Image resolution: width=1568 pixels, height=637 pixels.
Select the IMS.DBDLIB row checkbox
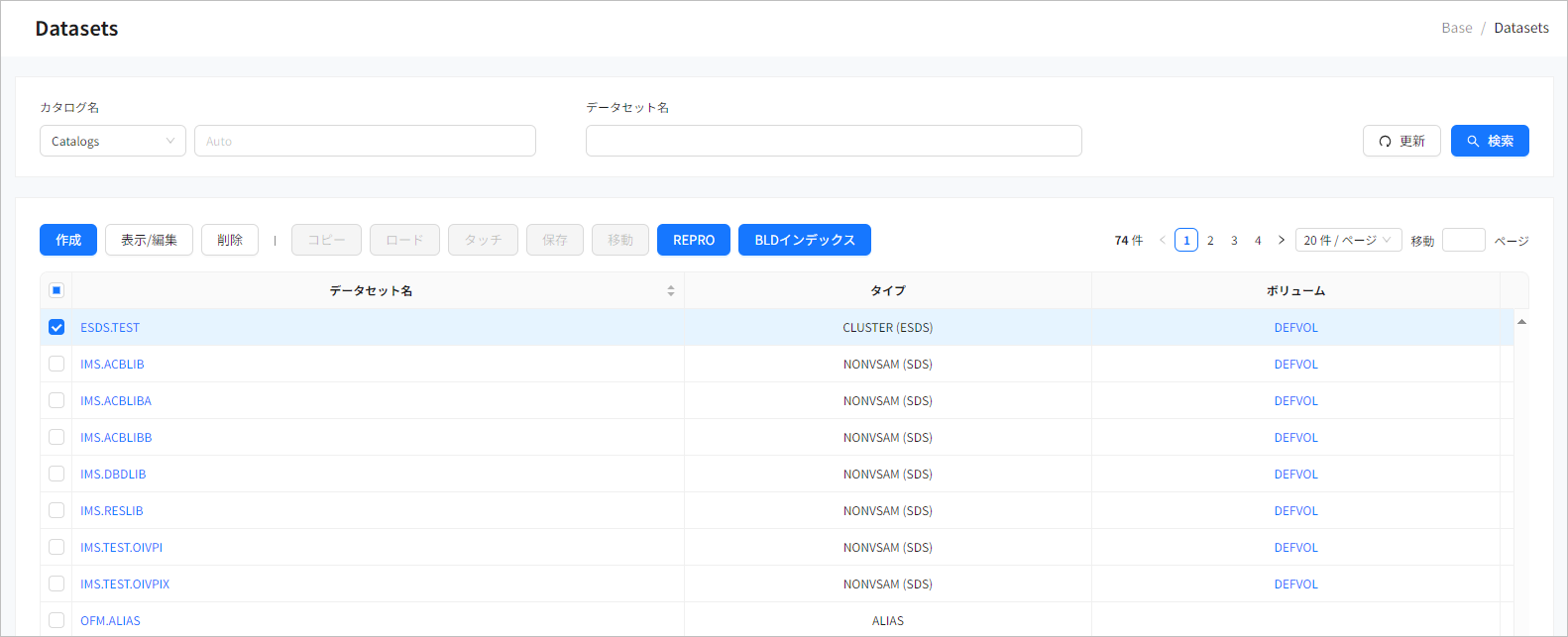pyautogui.click(x=56, y=474)
